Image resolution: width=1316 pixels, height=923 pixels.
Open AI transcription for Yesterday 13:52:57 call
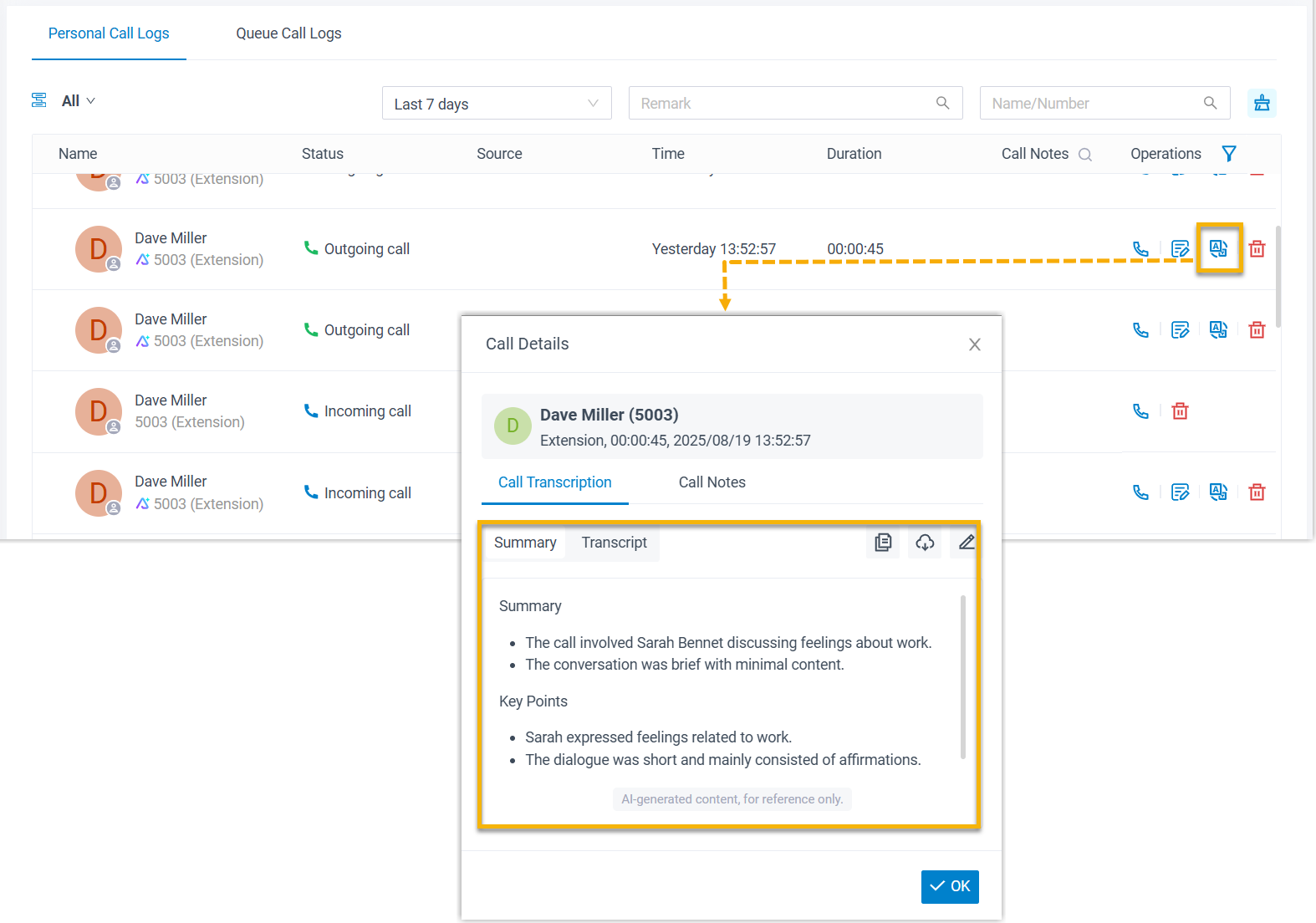(1218, 248)
